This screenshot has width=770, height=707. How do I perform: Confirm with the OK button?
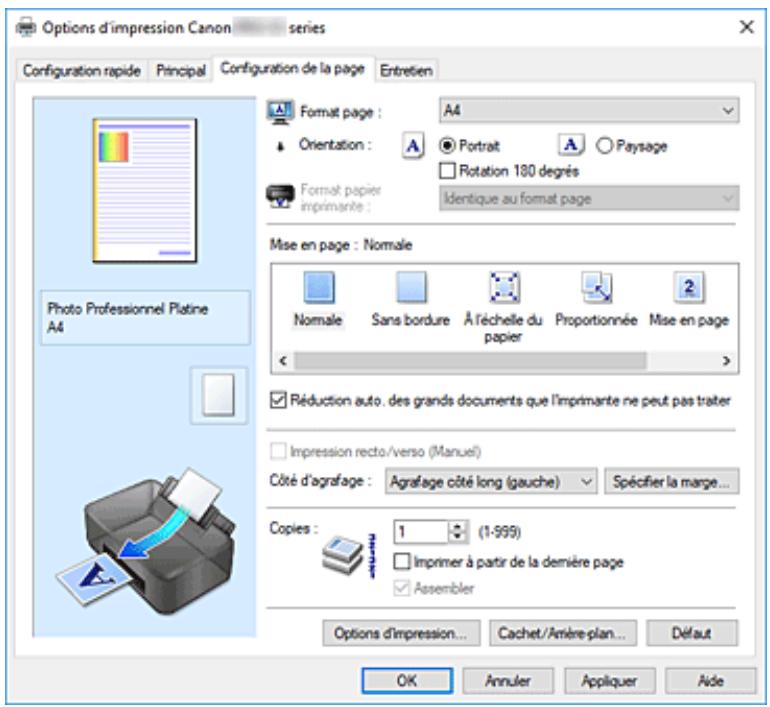tap(407, 680)
